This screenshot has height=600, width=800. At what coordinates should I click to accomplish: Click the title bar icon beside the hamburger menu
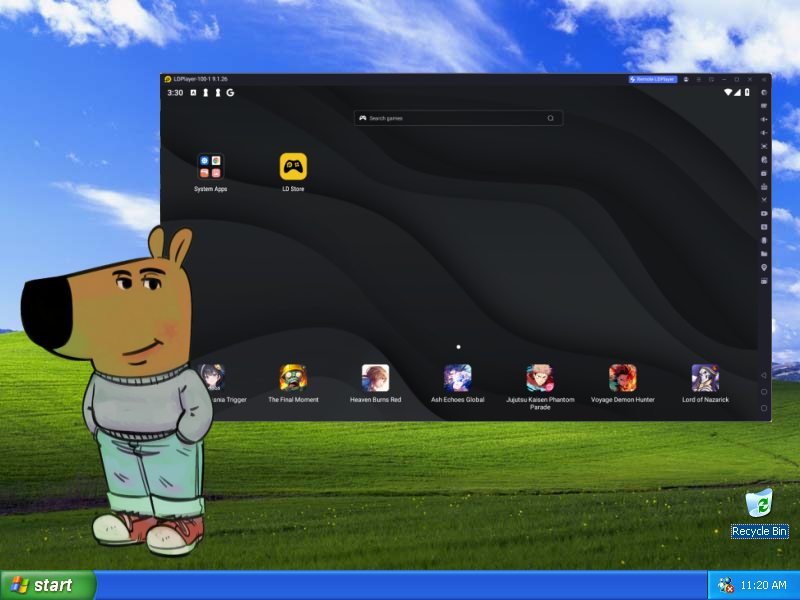click(711, 80)
